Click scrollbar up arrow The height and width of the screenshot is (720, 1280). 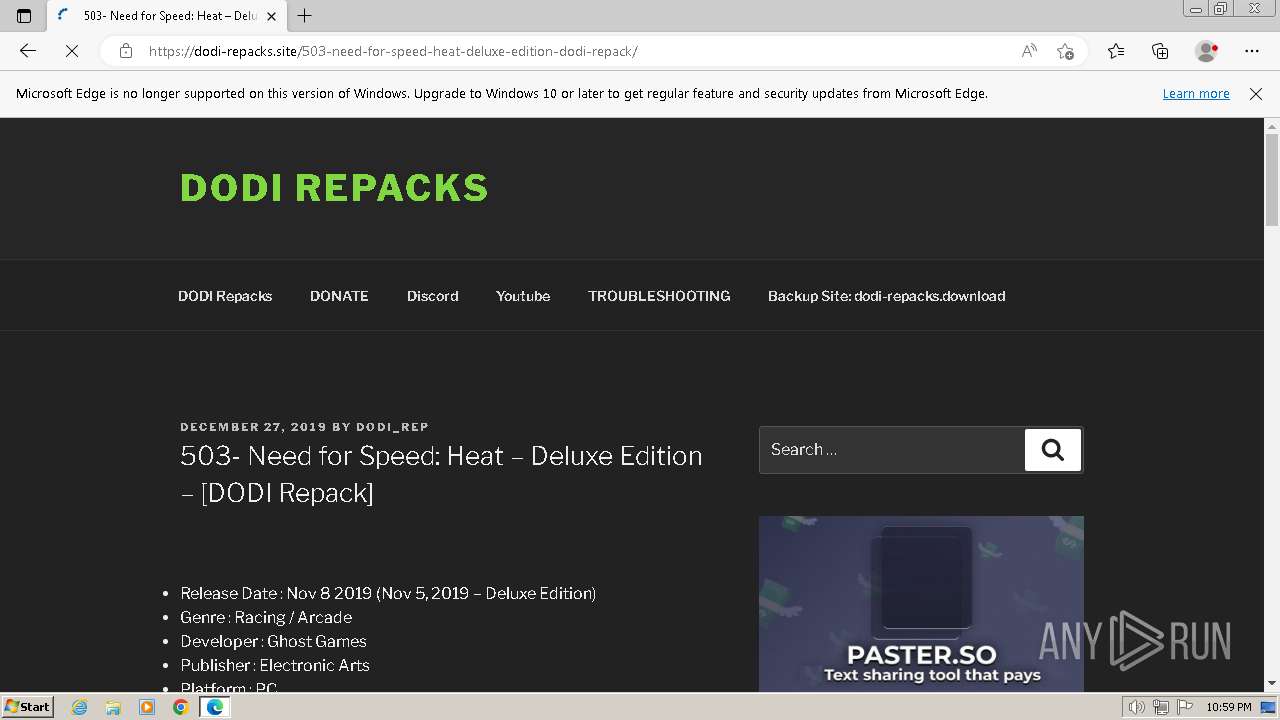[x=1272, y=126]
